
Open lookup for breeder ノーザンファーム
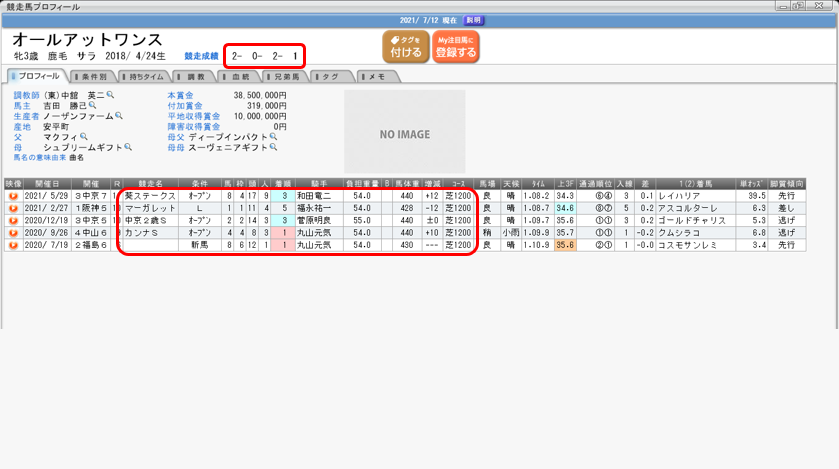click(x=119, y=116)
